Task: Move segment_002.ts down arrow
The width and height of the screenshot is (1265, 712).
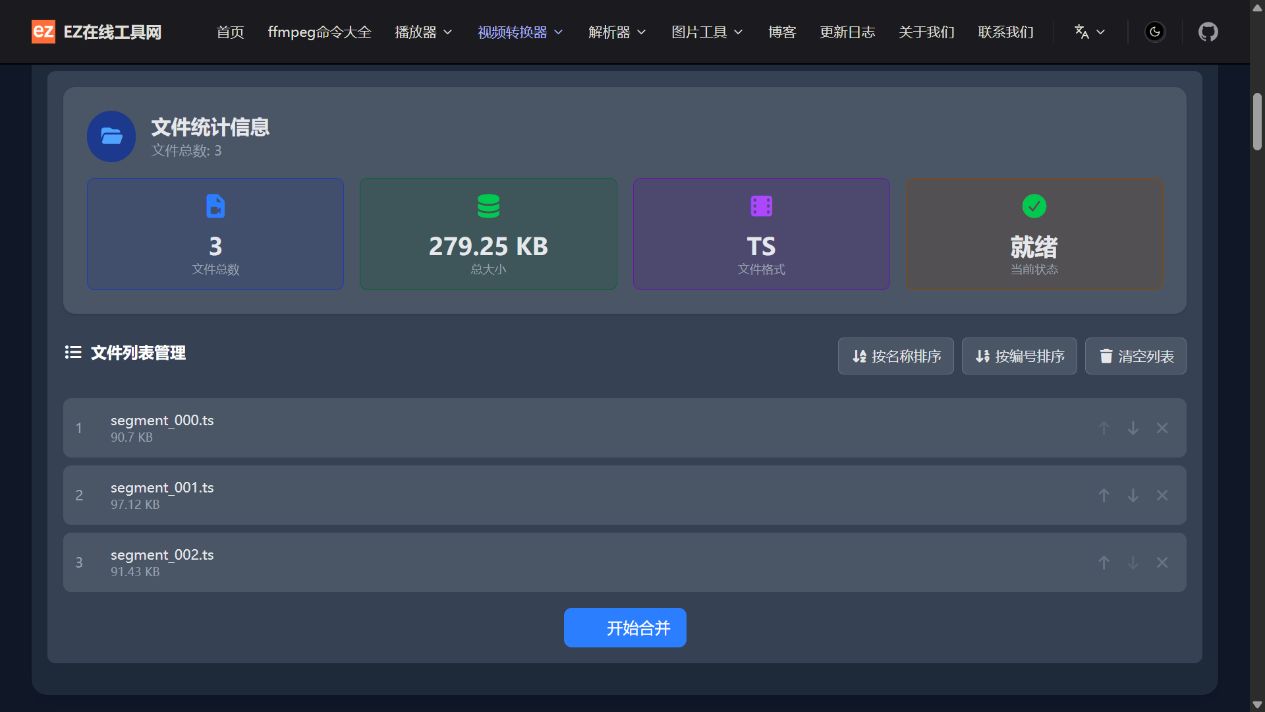Action: (1133, 563)
